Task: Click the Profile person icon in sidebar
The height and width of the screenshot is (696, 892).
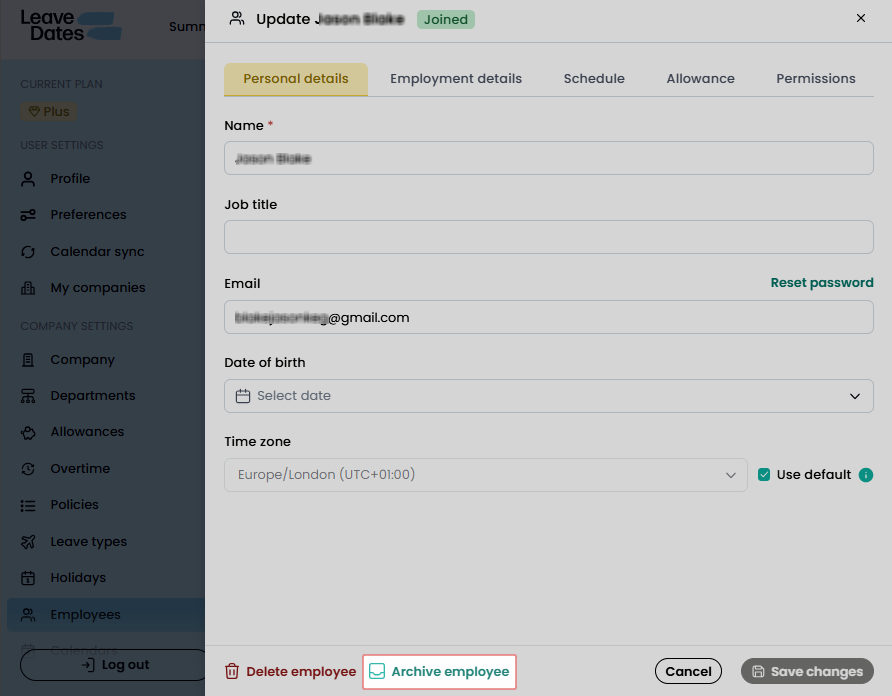Action: click(x=28, y=179)
